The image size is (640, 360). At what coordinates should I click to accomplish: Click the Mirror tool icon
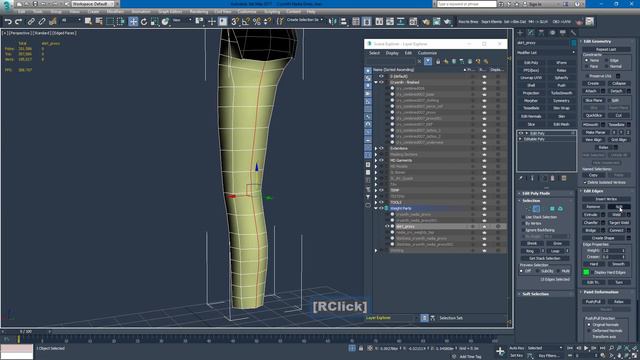point(333,21)
